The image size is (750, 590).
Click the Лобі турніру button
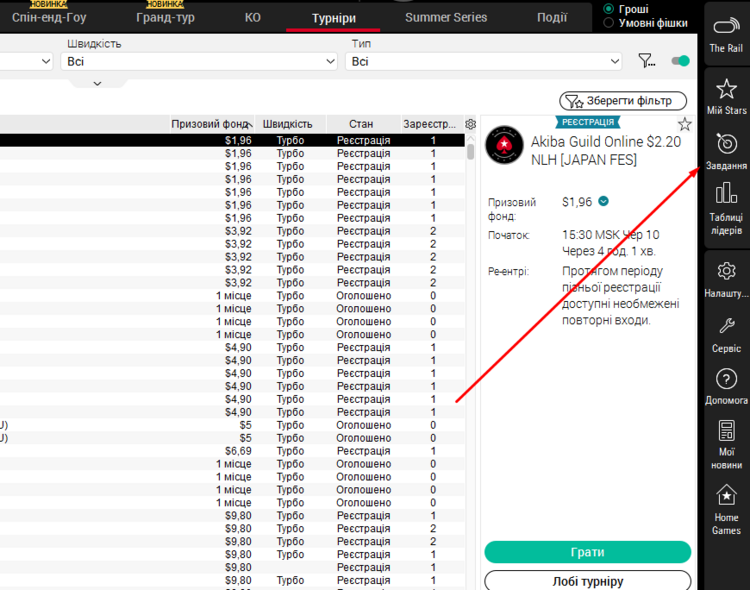click(587, 581)
